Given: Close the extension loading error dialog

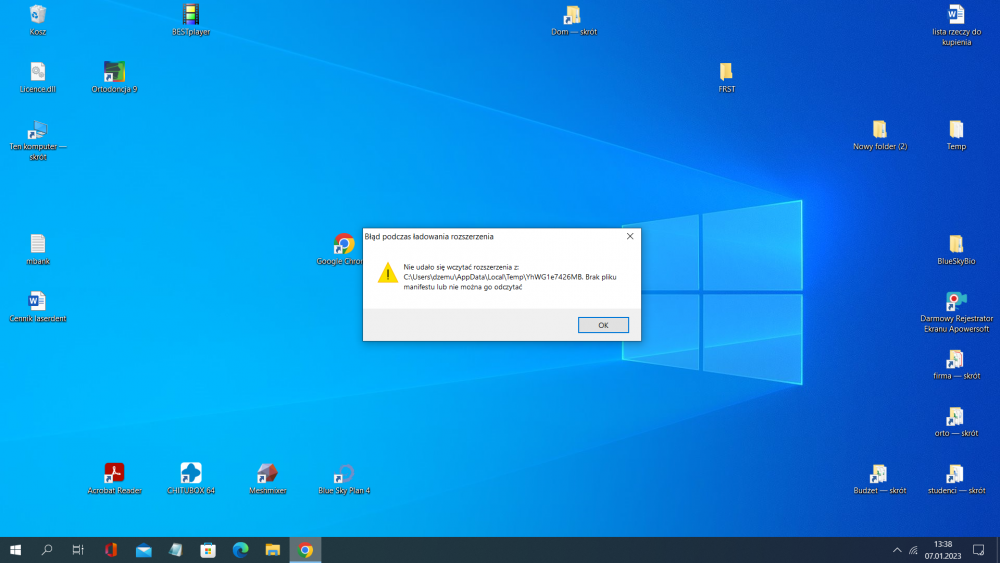Looking at the screenshot, I should [x=629, y=236].
